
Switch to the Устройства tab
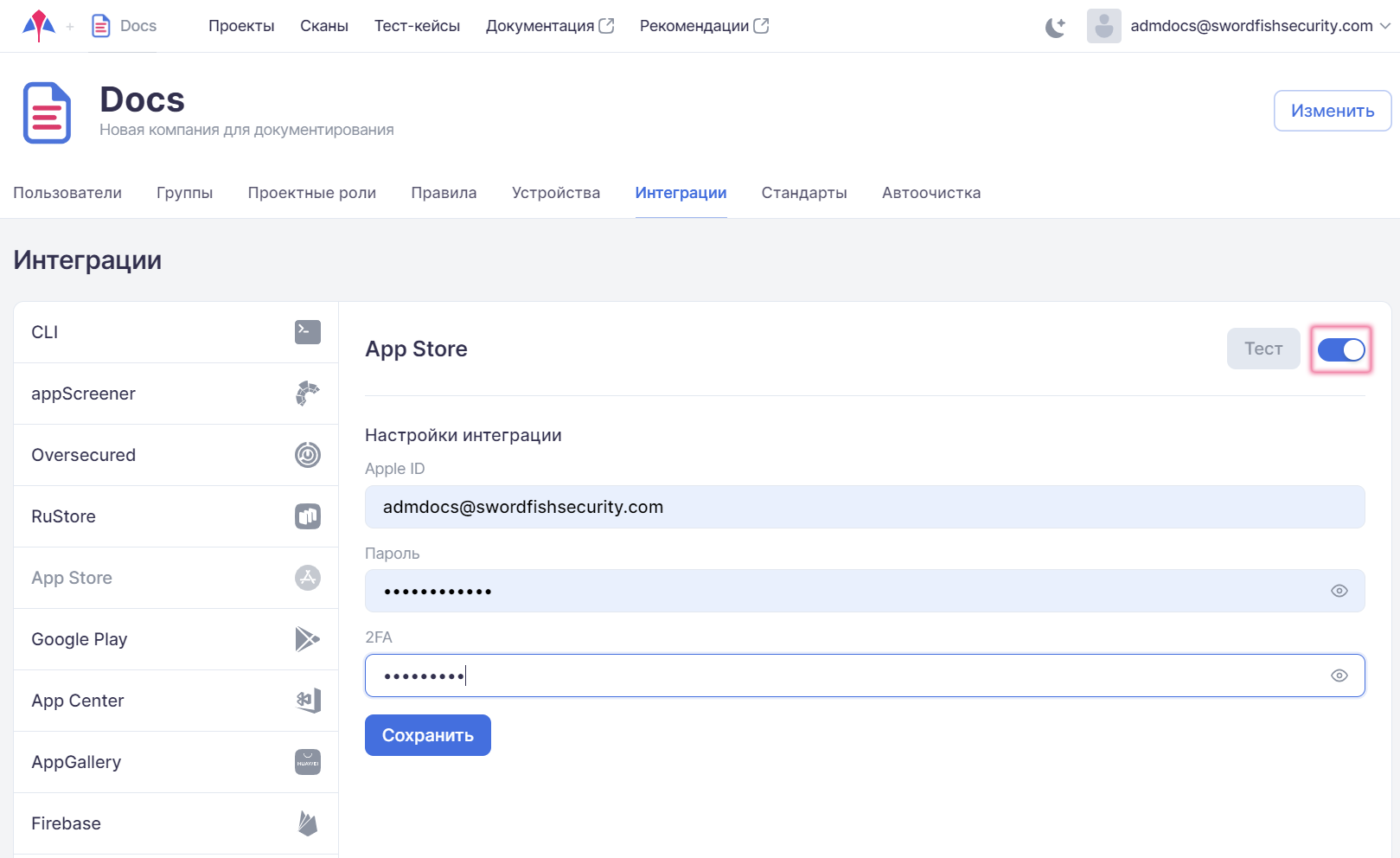coord(555,193)
